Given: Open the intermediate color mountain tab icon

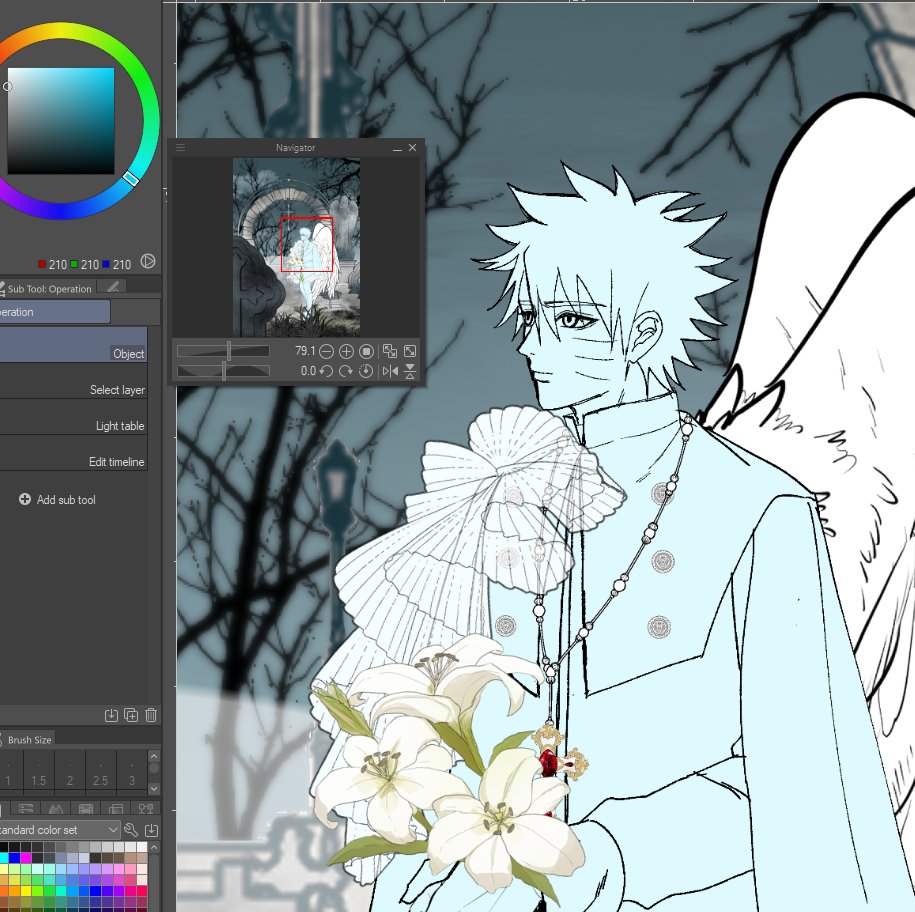Looking at the screenshot, I should point(56,809).
